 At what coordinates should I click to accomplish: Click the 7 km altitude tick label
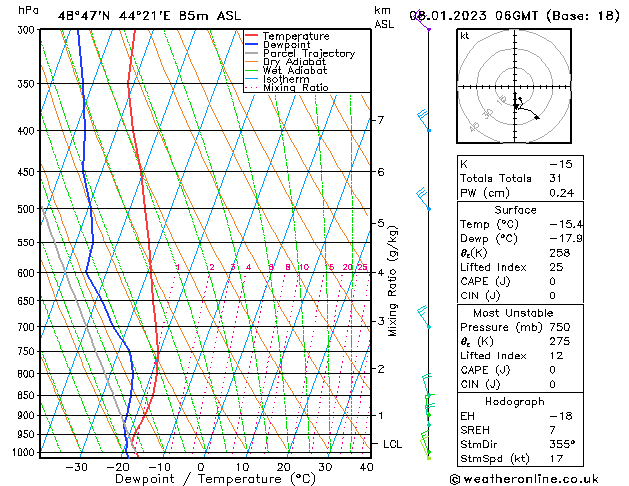pyautogui.click(x=381, y=119)
